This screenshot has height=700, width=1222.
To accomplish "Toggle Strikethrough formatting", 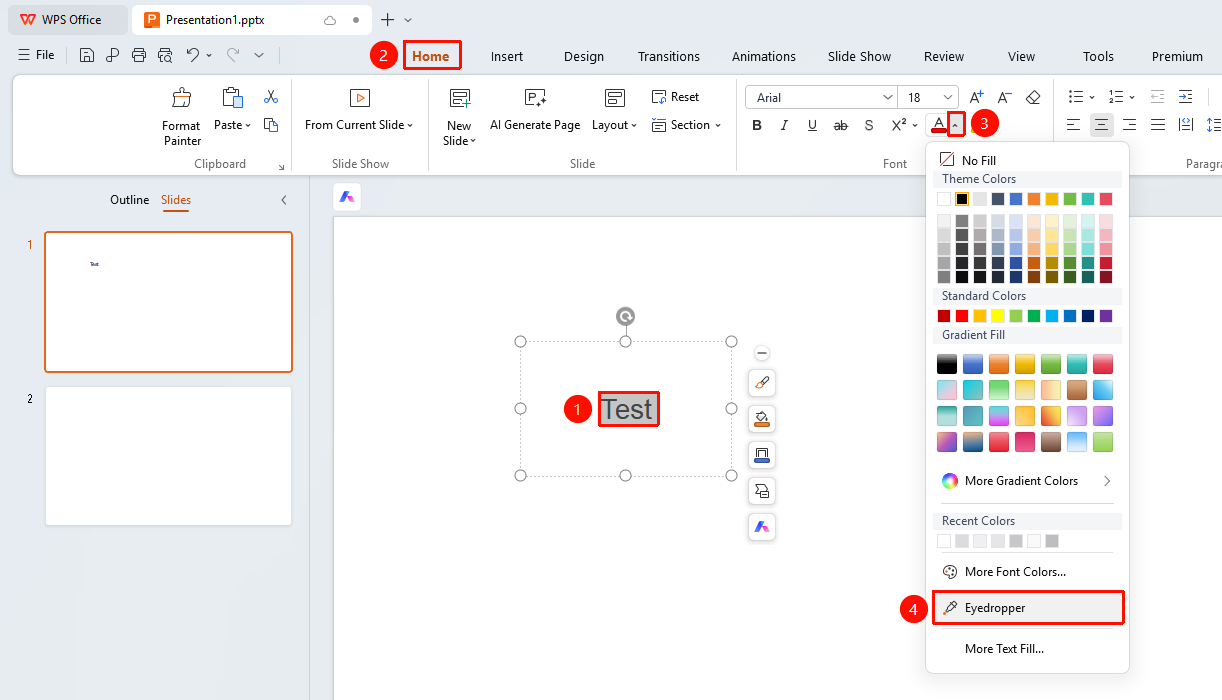I will (841, 125).
